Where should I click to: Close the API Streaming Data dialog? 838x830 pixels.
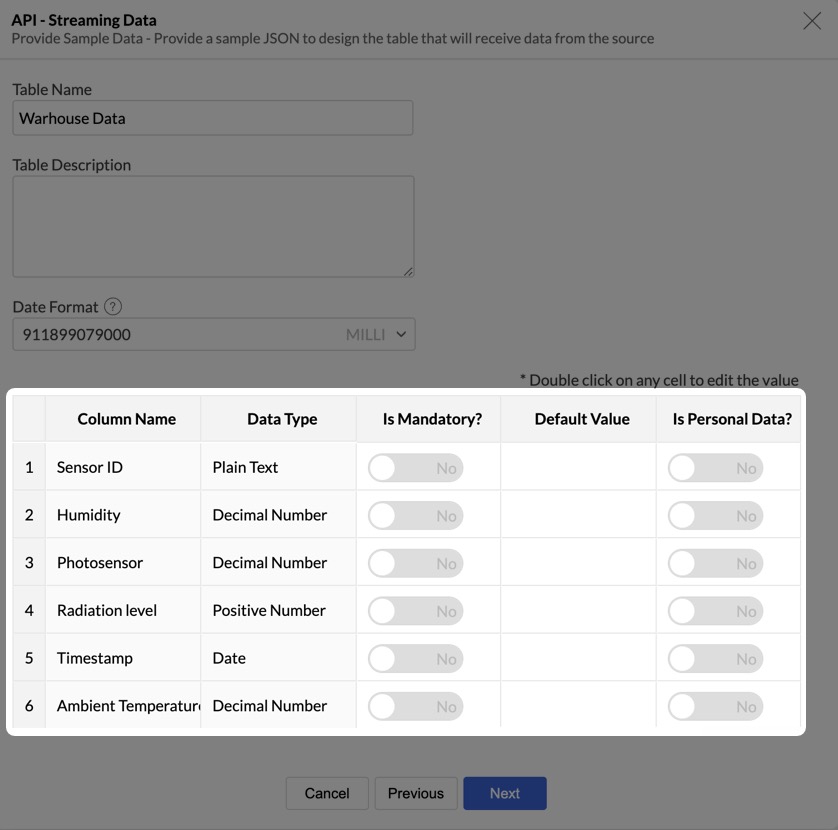click(x=812, y=21)
